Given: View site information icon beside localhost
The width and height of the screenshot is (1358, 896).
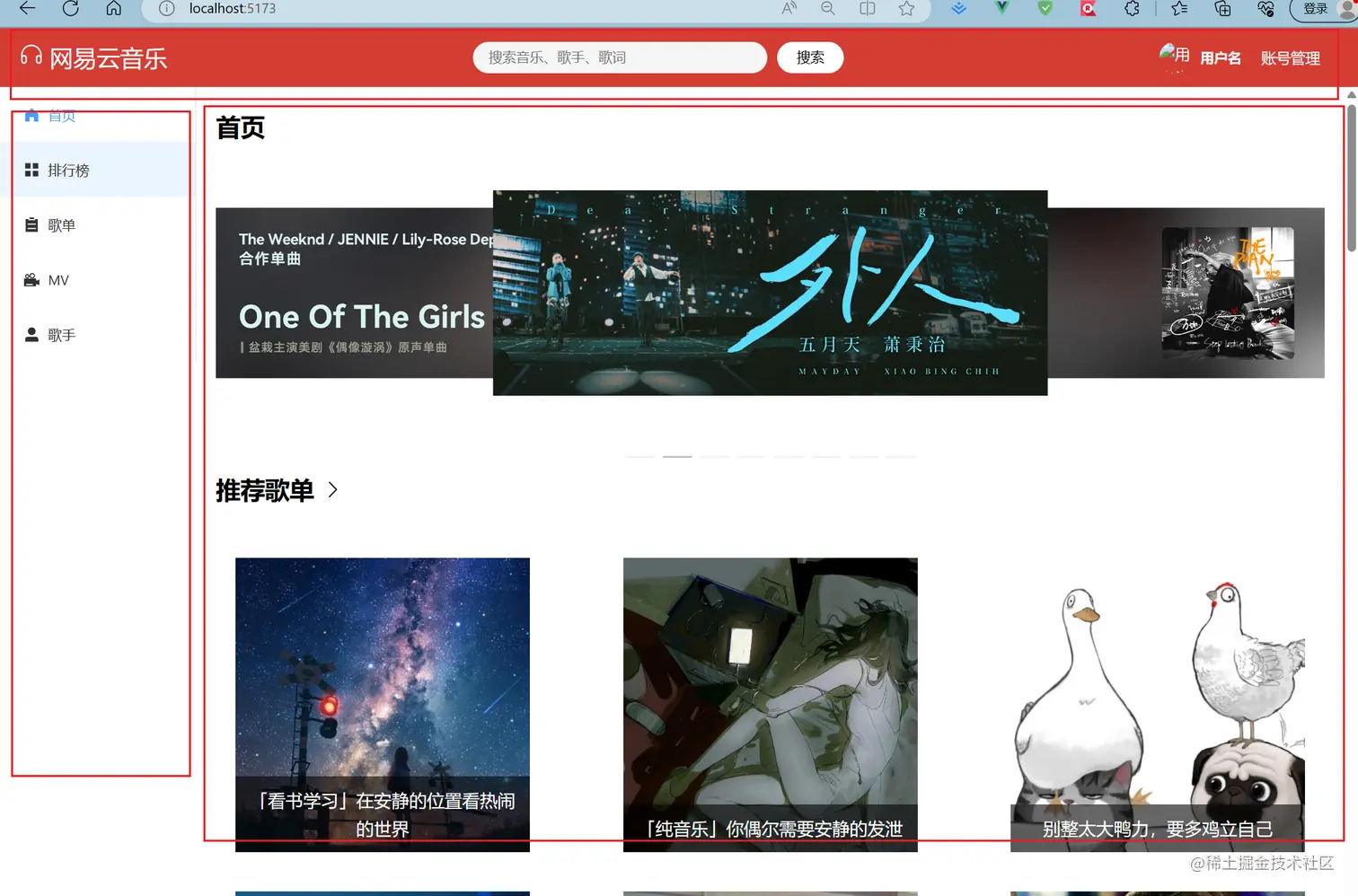Looking at the screenshot, I should tap(166, 8).
